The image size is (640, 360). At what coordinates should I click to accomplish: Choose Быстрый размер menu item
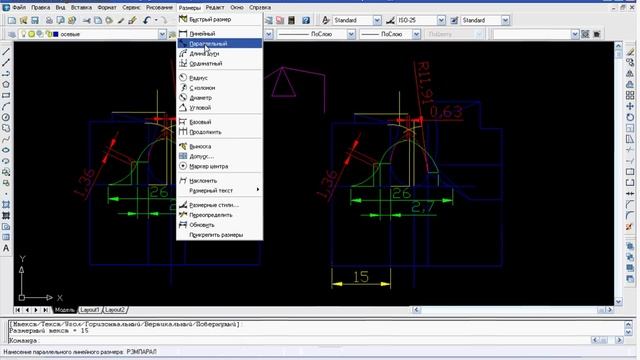pos(220,19)
